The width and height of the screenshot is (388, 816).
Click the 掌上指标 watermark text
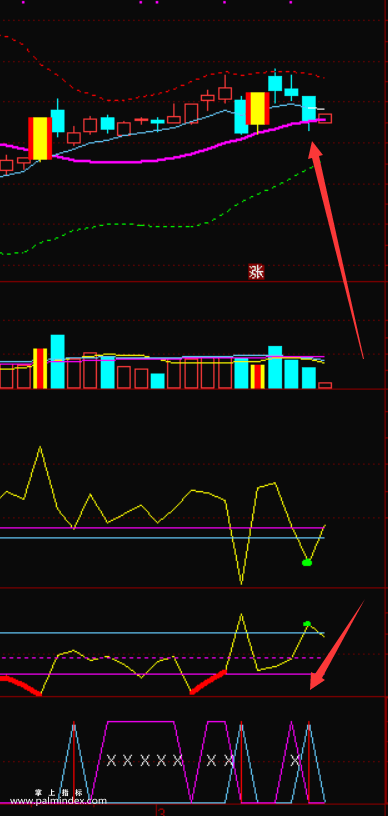tap(59, 792)
